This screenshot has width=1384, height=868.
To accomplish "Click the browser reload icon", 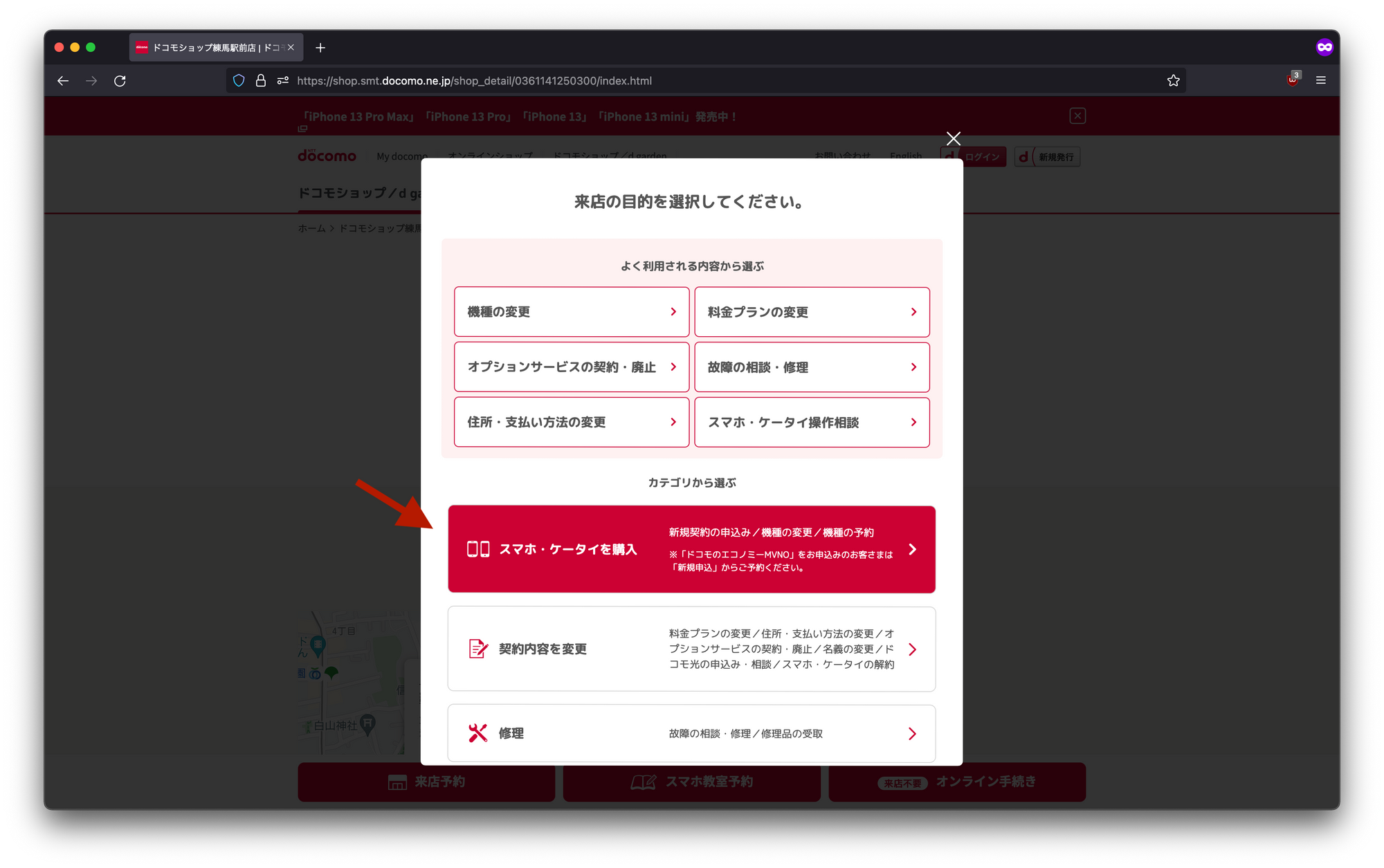I will (120, 81).
